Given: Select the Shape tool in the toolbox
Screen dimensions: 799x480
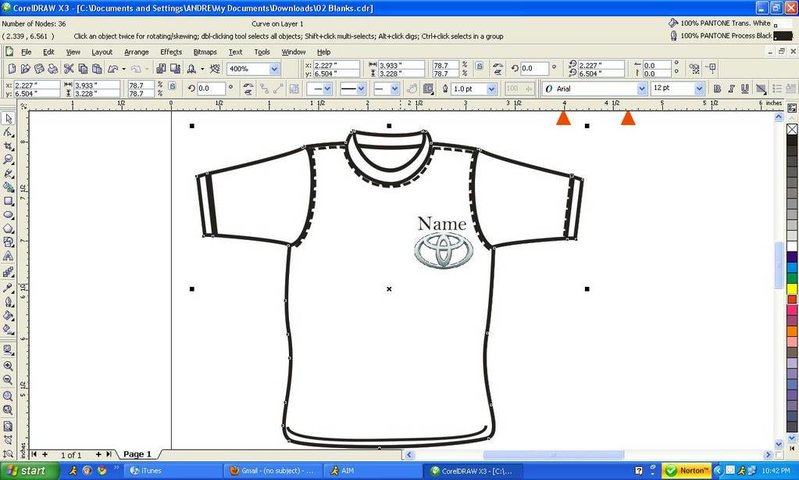Looking at the screenshot, I should click(x=8, y=132).
